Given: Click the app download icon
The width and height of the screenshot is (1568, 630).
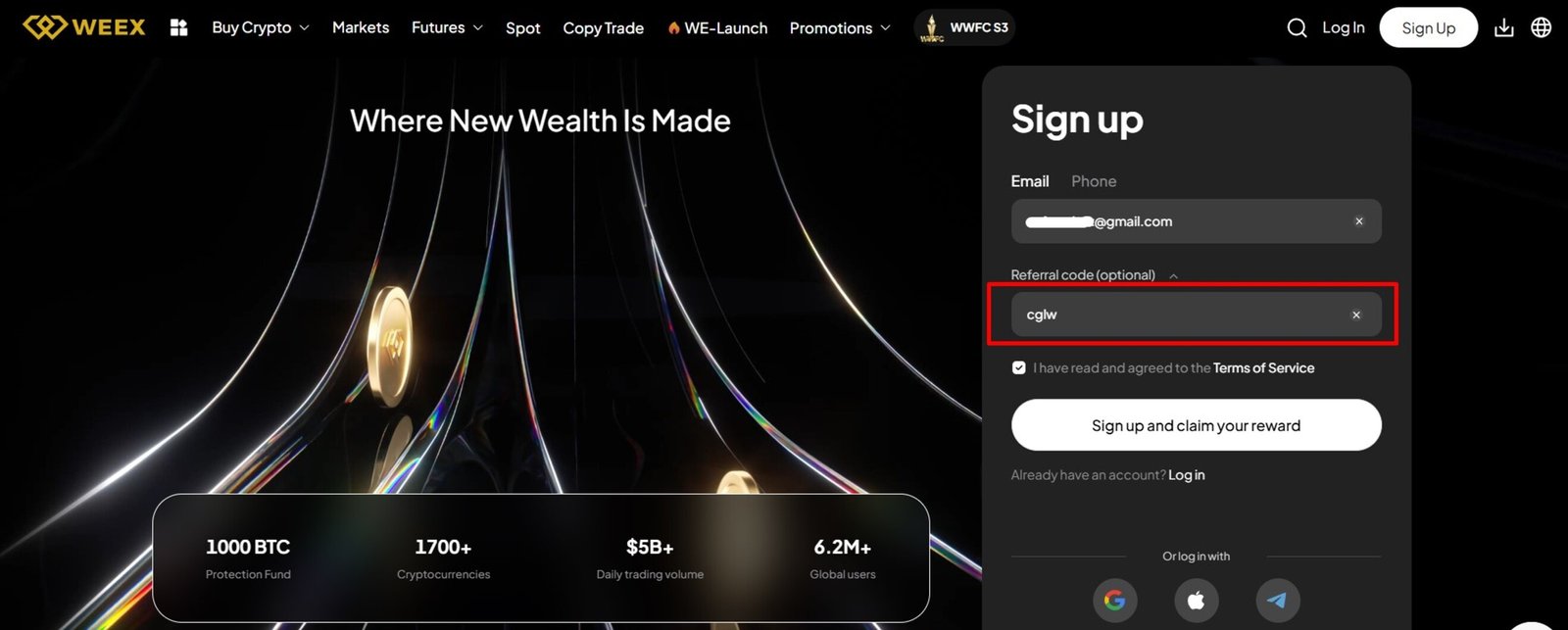Looking at the screenshot, I should [1503, 27].
